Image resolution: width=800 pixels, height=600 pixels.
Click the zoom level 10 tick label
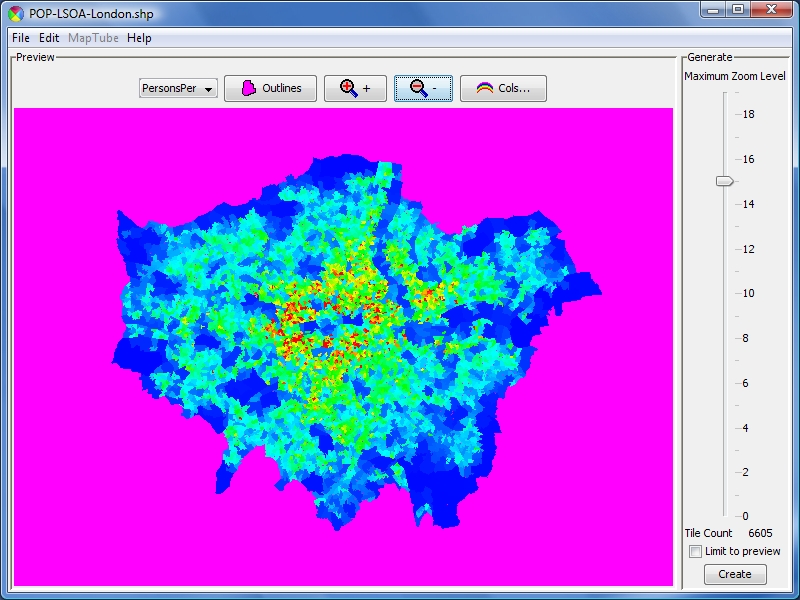click(x=748, y=293)
